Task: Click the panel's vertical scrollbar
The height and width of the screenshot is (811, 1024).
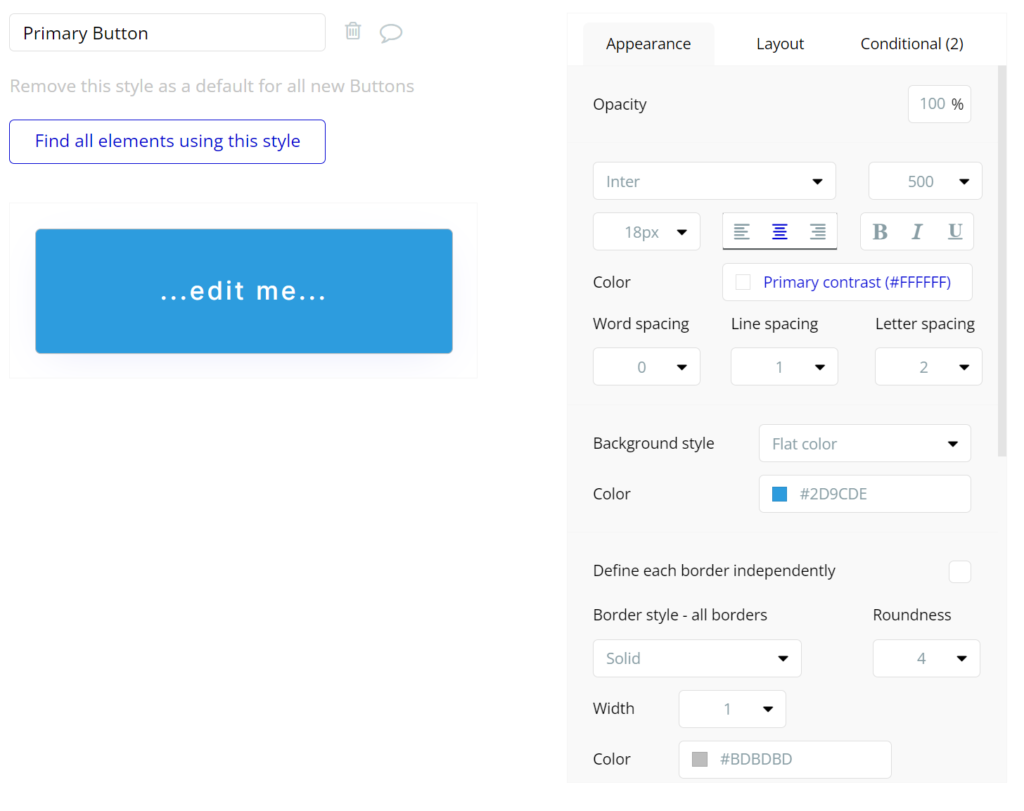Action: (1002, 261)
